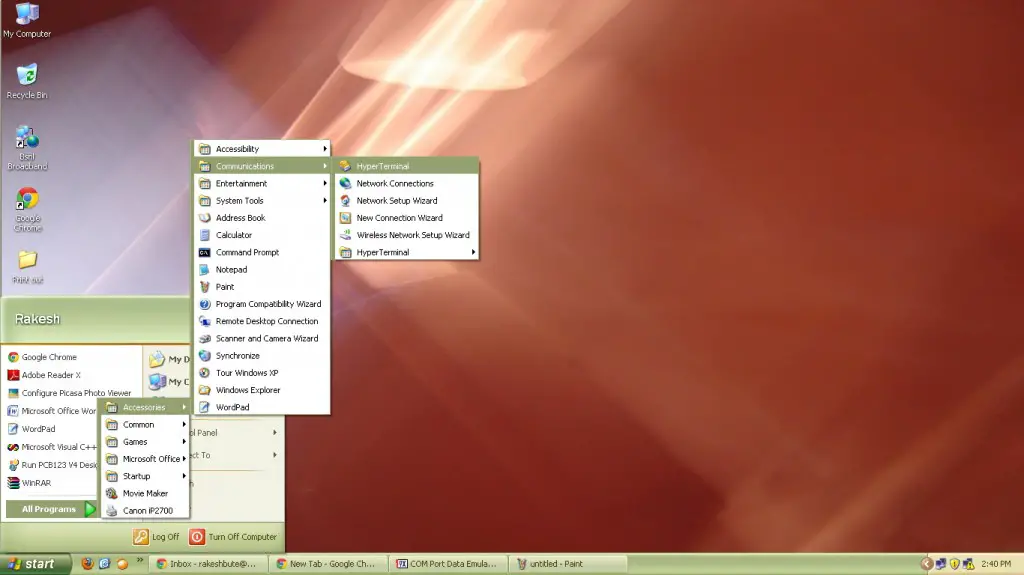Launch WordPad from the Accessories menu
This screenshot has width=1024, height=575.
click(x=262, y=407)
